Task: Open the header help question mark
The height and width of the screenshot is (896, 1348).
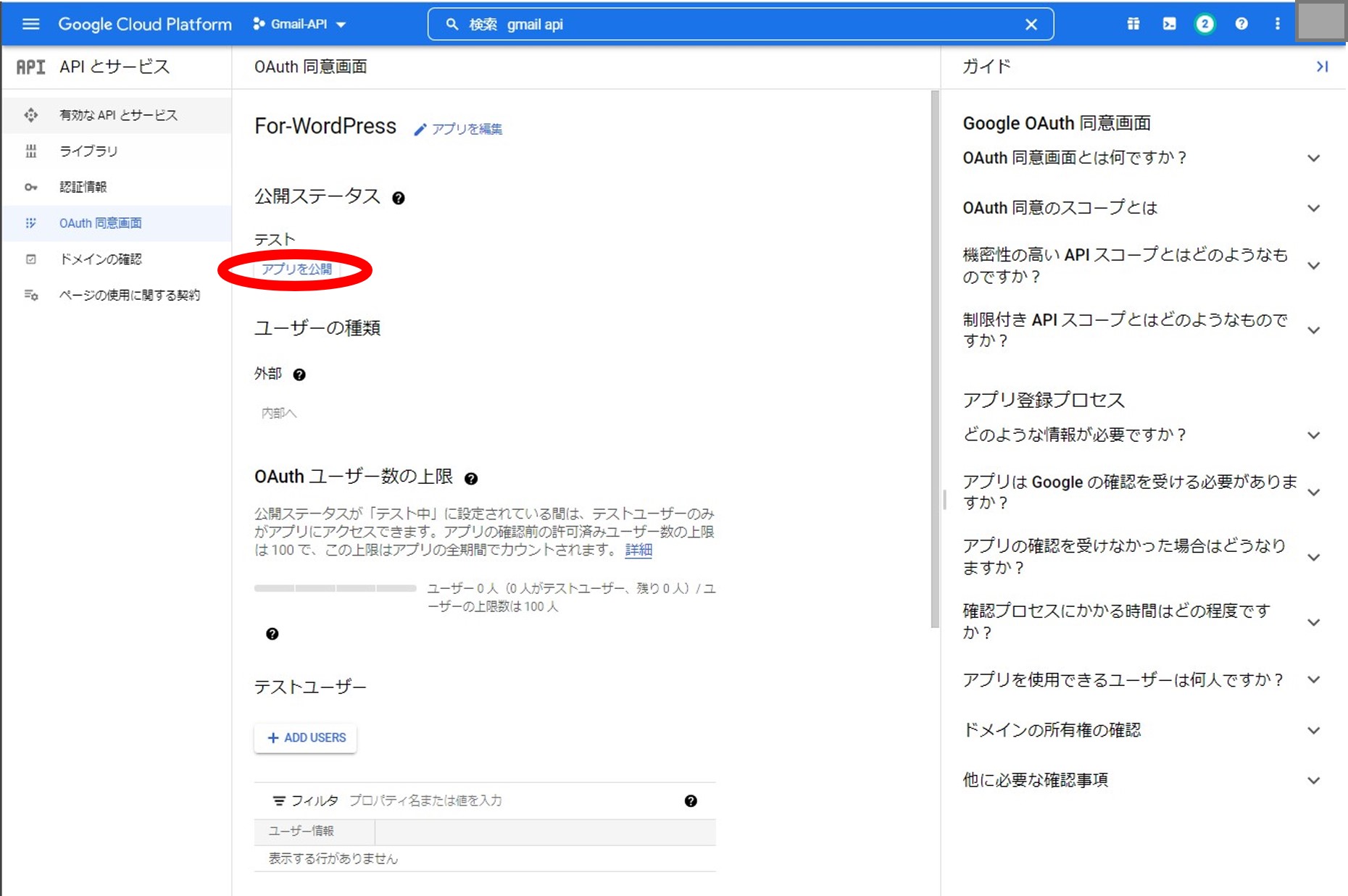Action: [x=1241, y=24]
